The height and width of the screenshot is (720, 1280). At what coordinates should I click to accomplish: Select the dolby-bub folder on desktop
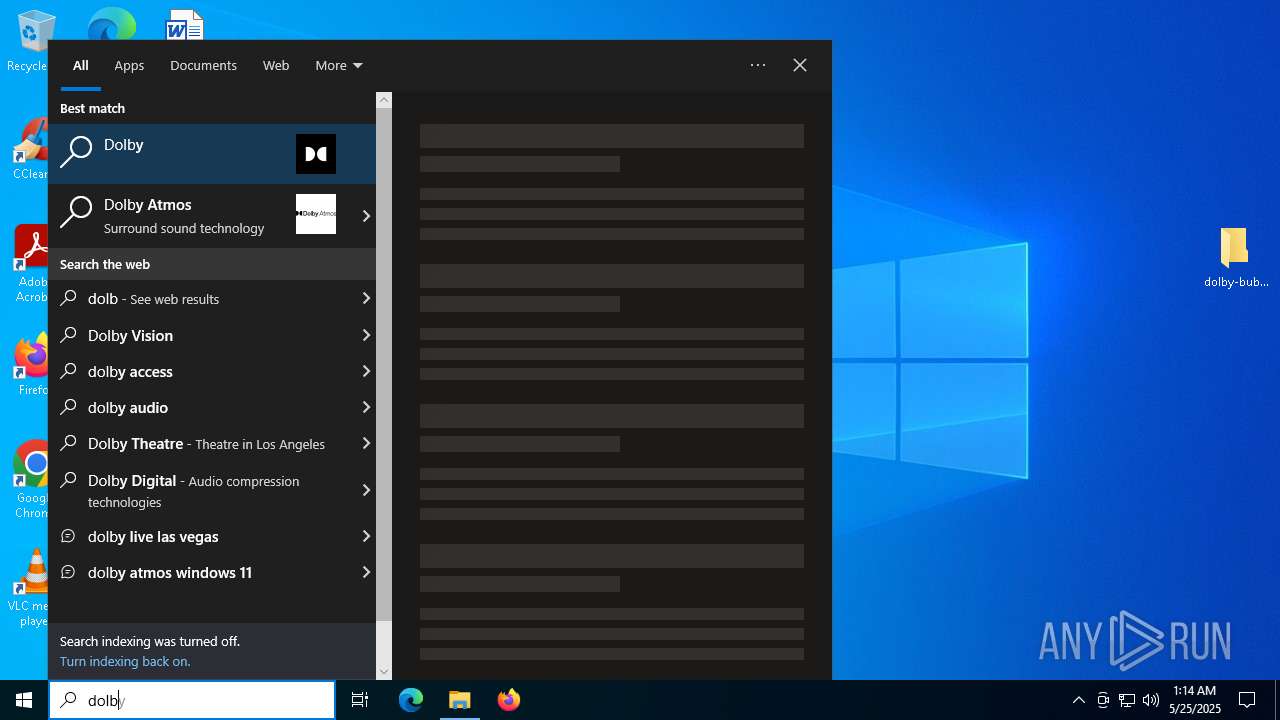(x=1235, y=258)
